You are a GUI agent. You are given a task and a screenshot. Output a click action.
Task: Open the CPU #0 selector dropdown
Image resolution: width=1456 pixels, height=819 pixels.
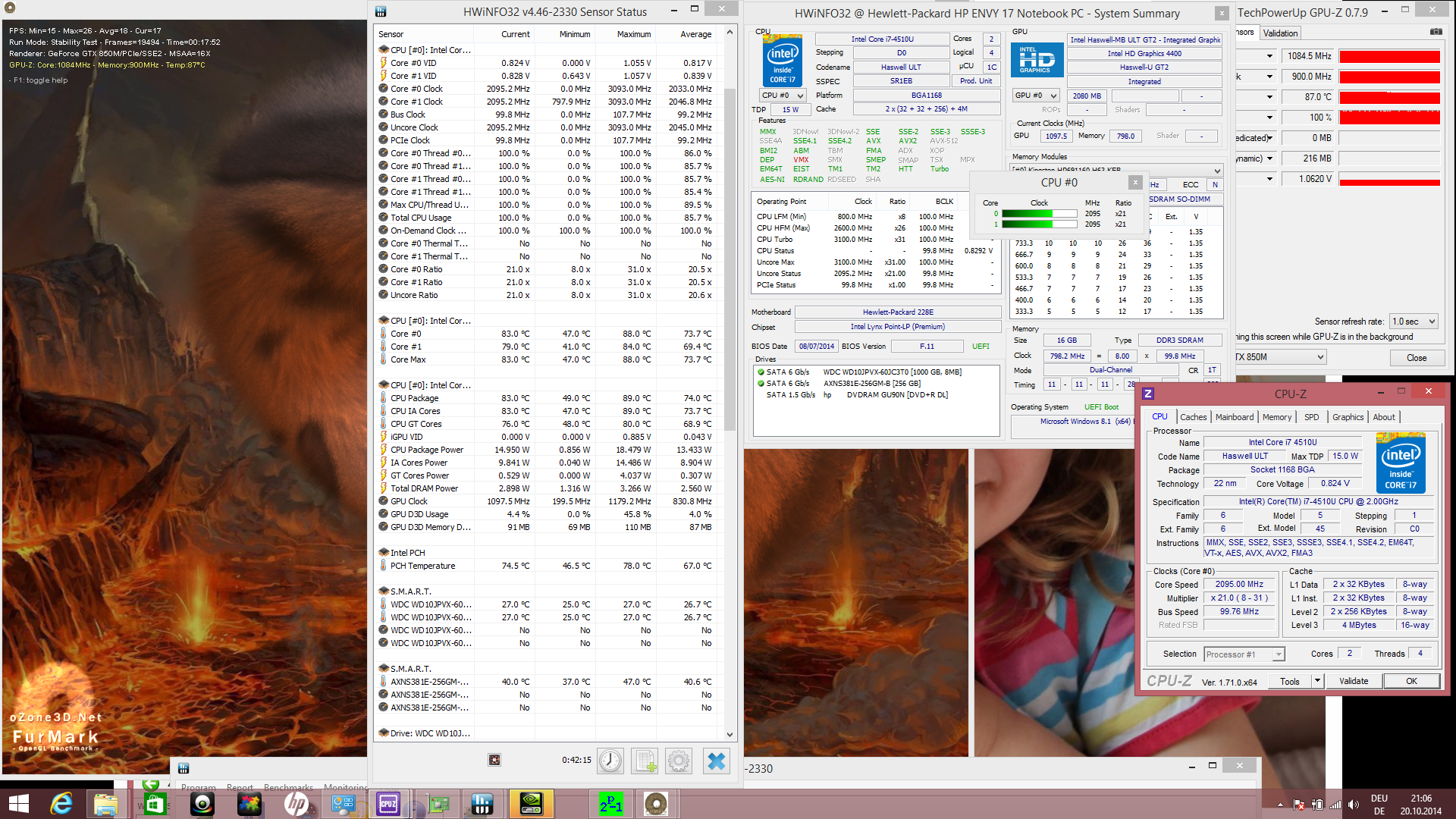pyautogui.click(x=783, y=96)
